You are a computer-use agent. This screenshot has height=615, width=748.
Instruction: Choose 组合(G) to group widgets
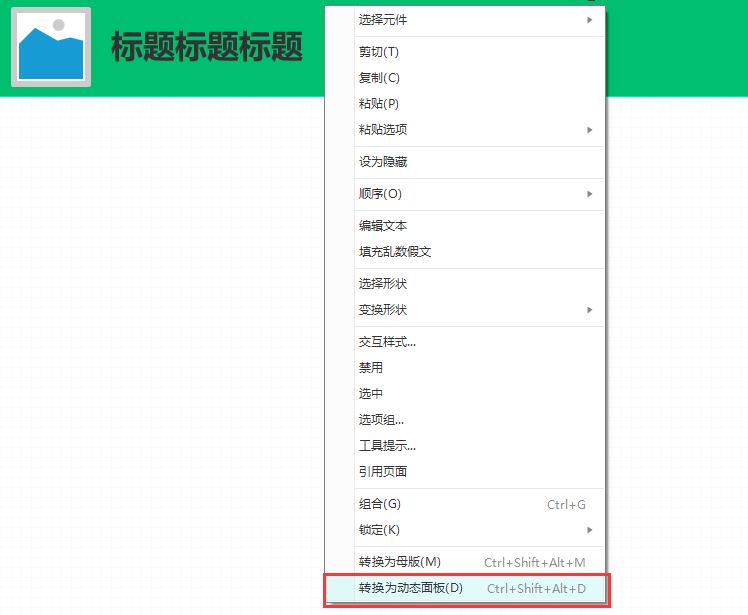tap(380, 504)
